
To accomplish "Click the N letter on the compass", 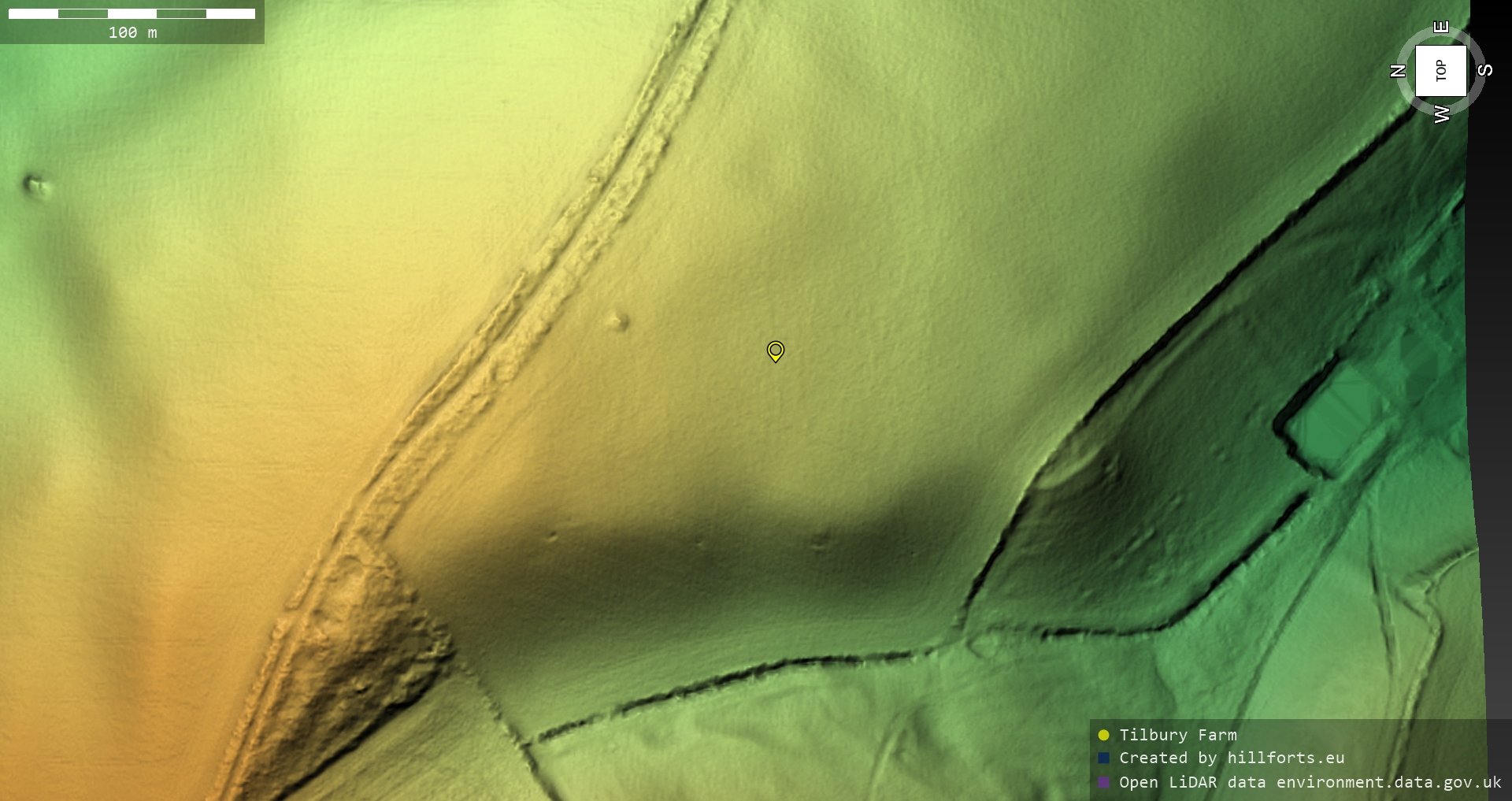I will 1399,71.
